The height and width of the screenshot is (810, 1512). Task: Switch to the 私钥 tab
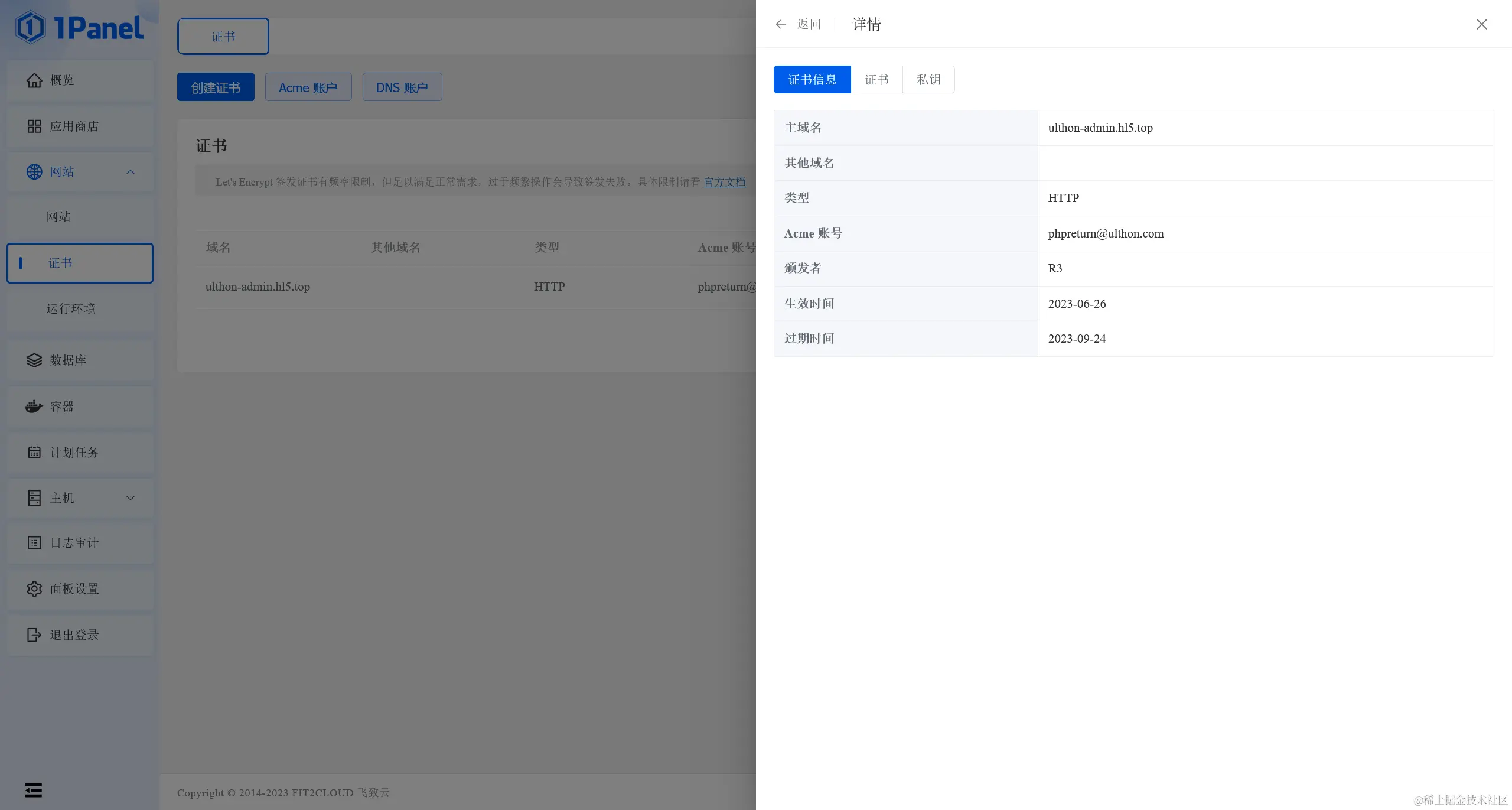pyautogui.click(x=928, y=80)
